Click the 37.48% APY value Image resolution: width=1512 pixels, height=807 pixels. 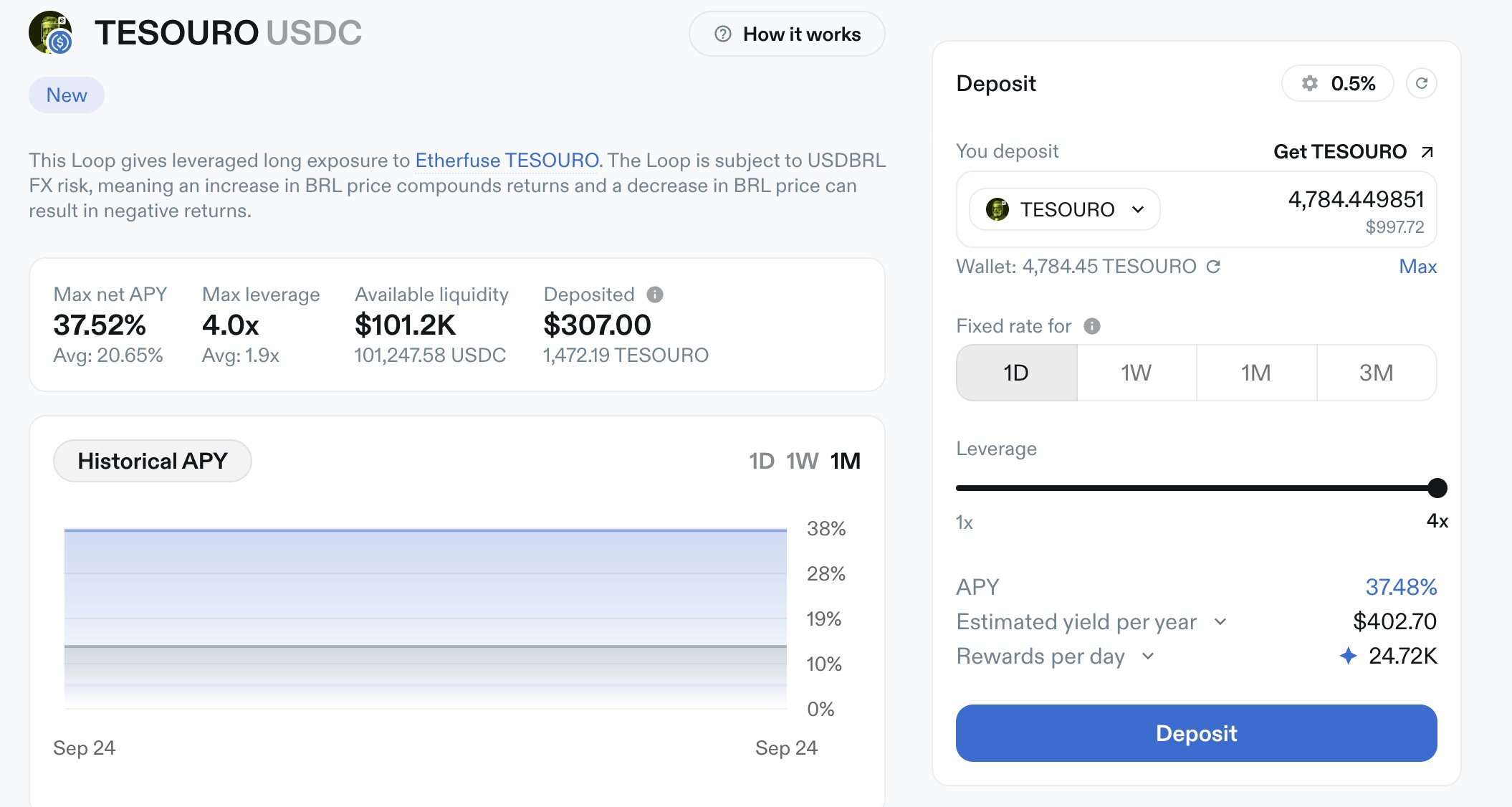[1401, 587]
